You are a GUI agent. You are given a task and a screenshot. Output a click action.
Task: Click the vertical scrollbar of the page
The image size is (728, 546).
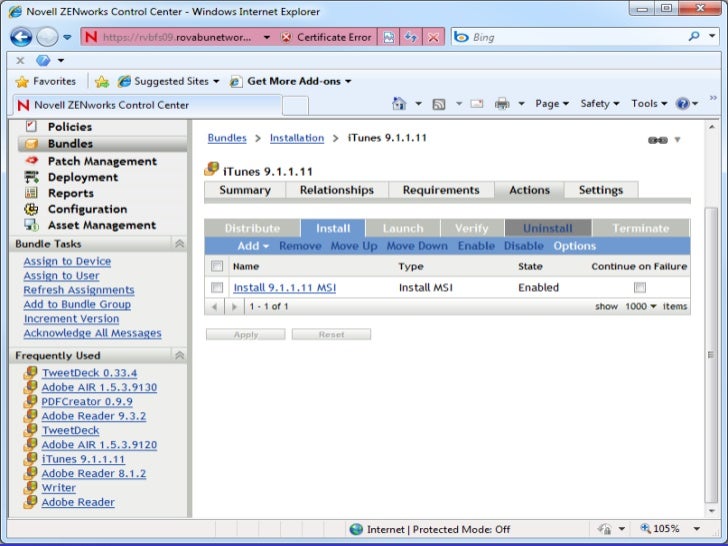point(712,355)
